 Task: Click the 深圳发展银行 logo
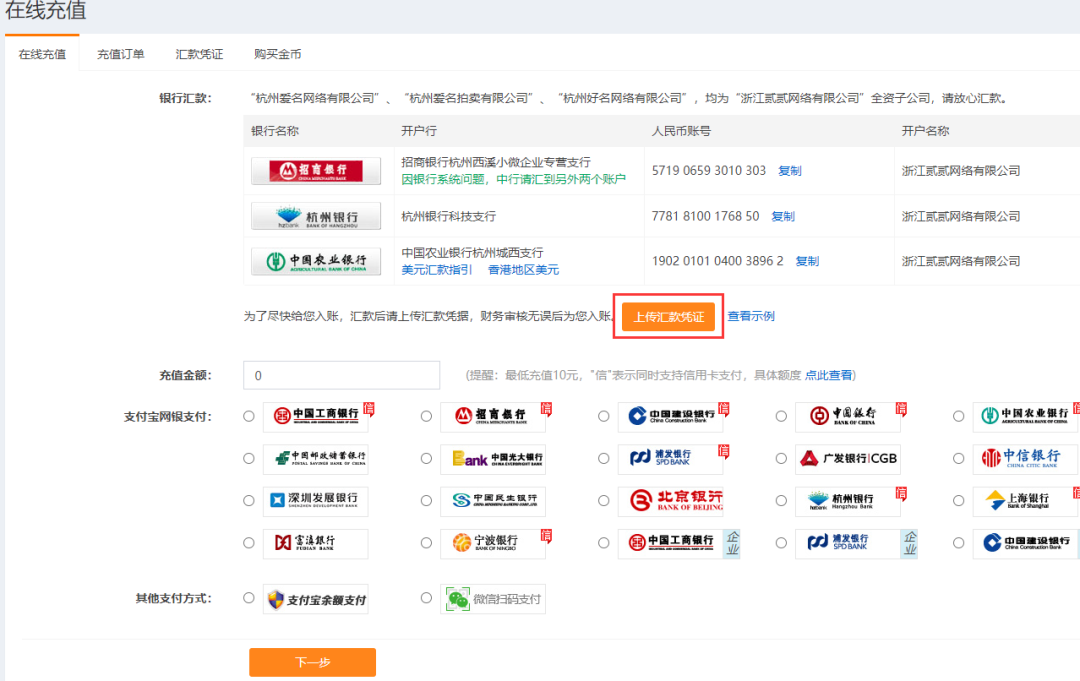tap(315, 501)
